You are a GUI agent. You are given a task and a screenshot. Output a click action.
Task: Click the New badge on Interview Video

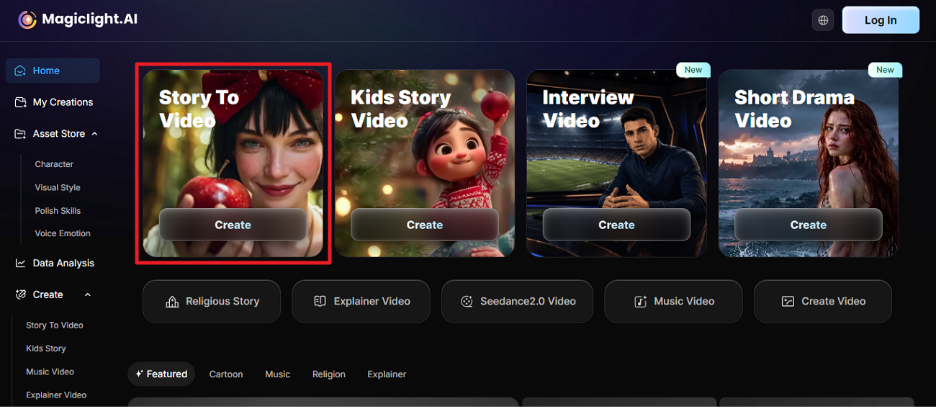coord(693,70)
